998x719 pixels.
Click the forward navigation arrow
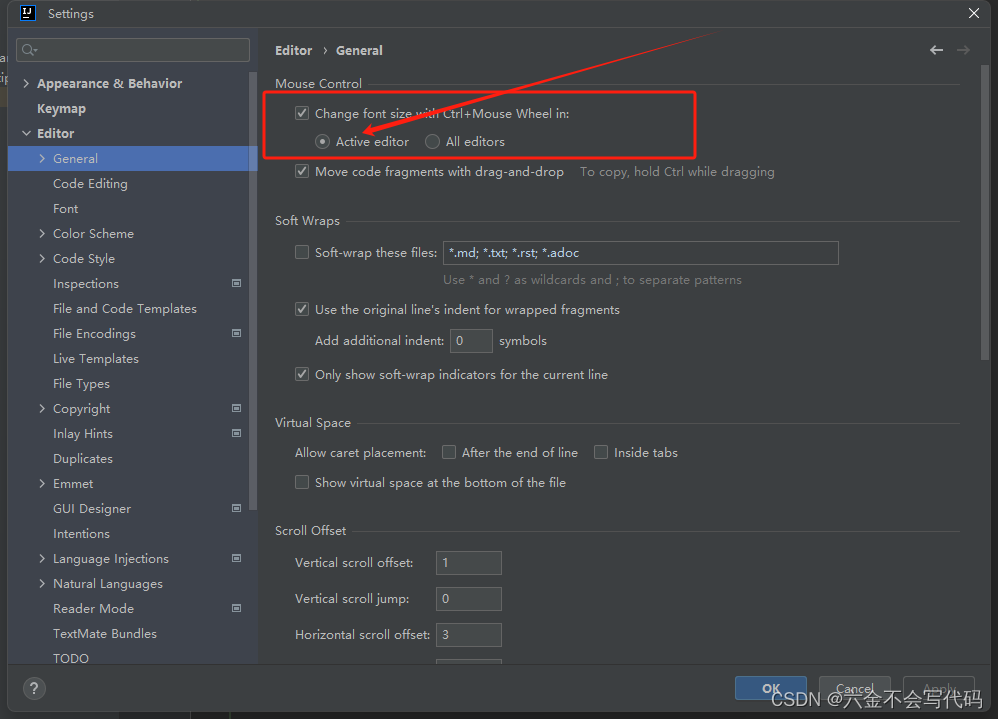[963, 49]
